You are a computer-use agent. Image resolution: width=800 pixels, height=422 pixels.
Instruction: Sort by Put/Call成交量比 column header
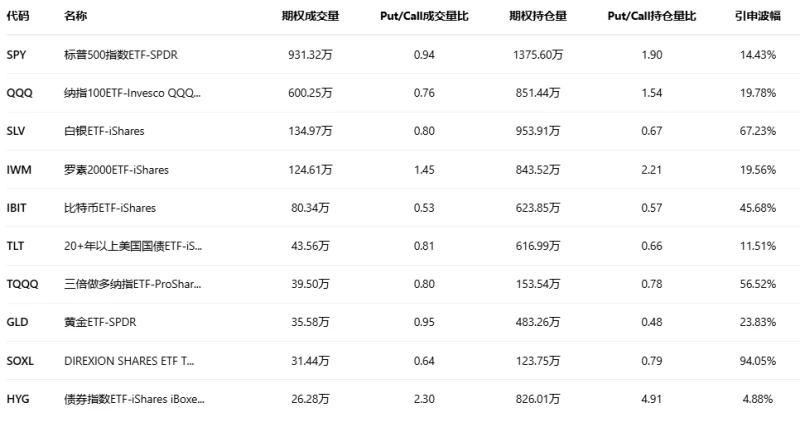pos(424,17)
